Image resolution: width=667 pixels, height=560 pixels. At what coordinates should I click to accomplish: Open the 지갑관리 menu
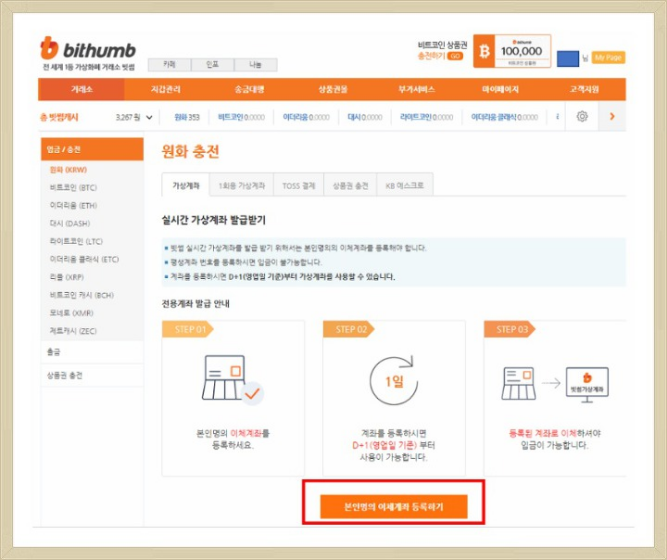point(165,89)
